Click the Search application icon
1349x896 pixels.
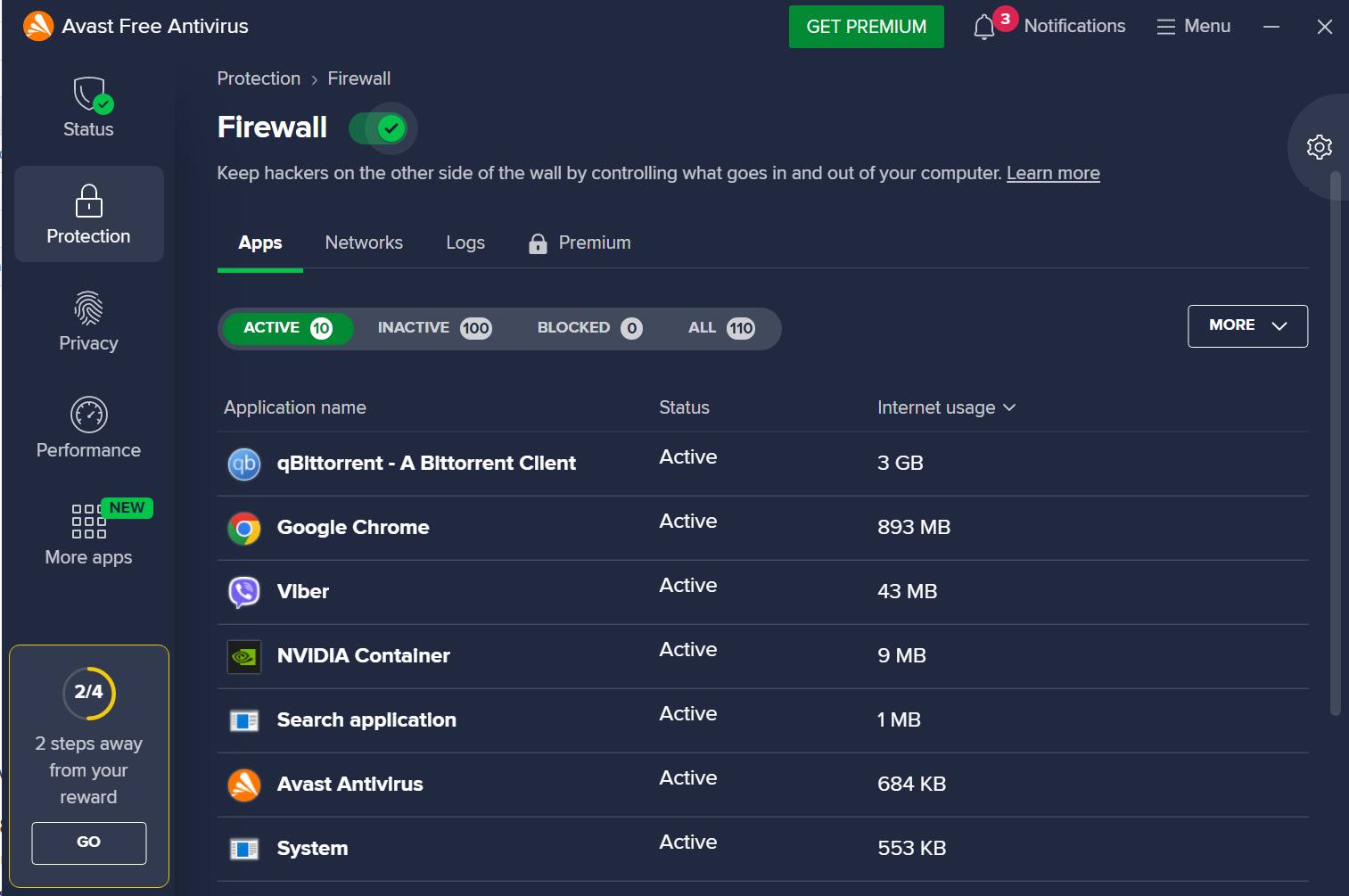[x=243, y=720]
